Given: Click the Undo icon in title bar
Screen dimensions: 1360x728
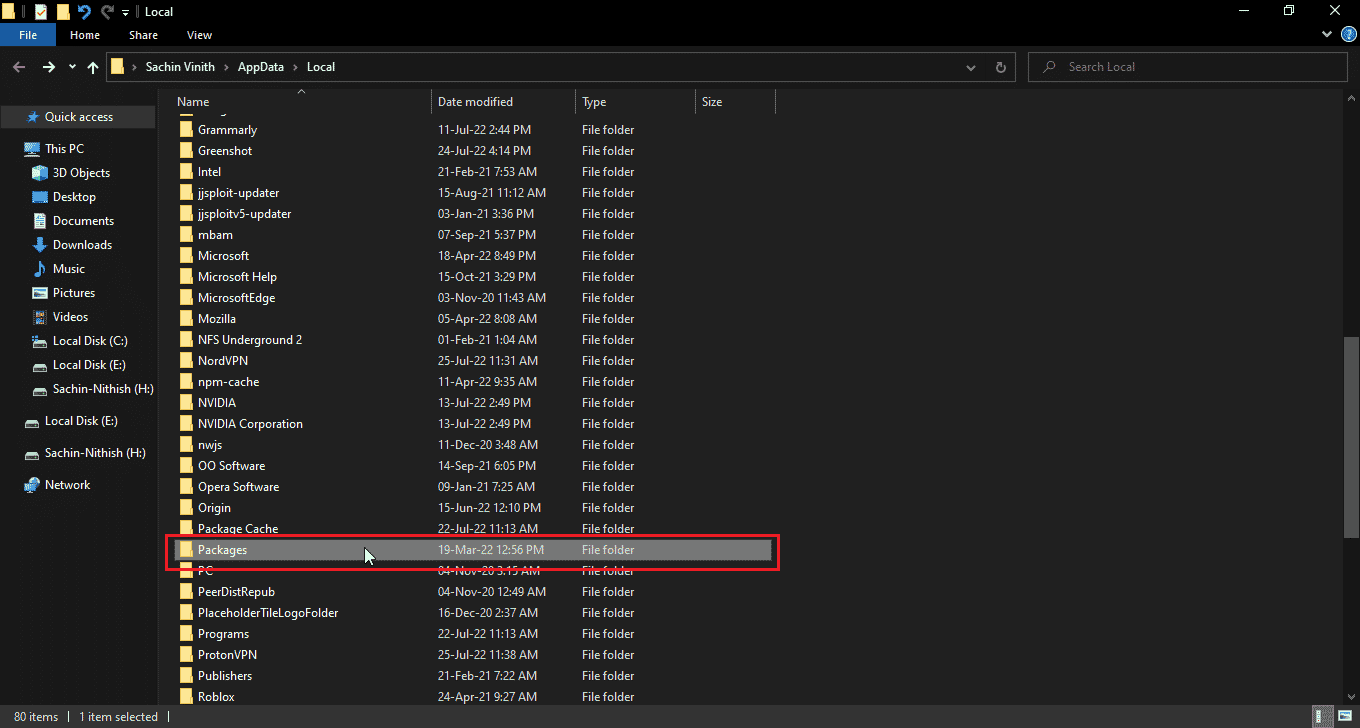Looking at the screenshot, I should 85,12.
